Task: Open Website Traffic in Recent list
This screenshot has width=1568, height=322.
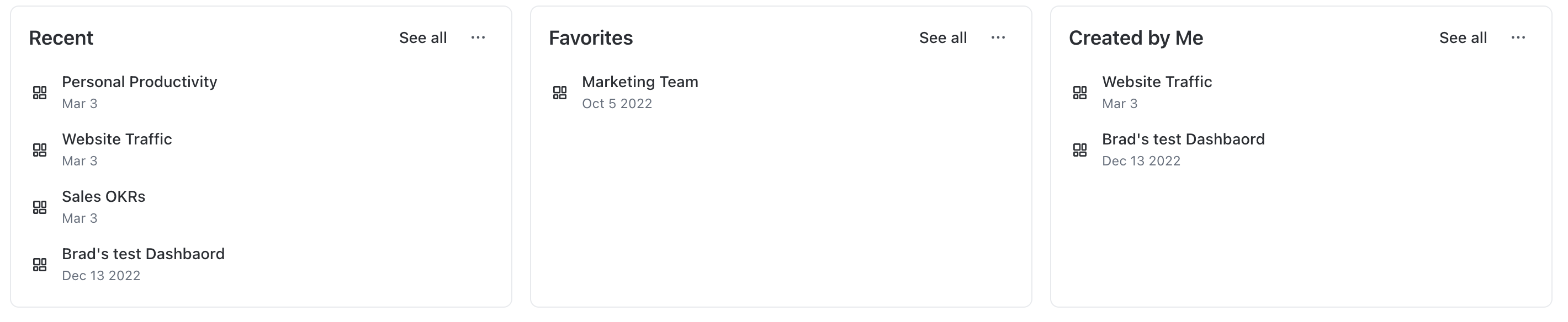Action: point(117,139)
